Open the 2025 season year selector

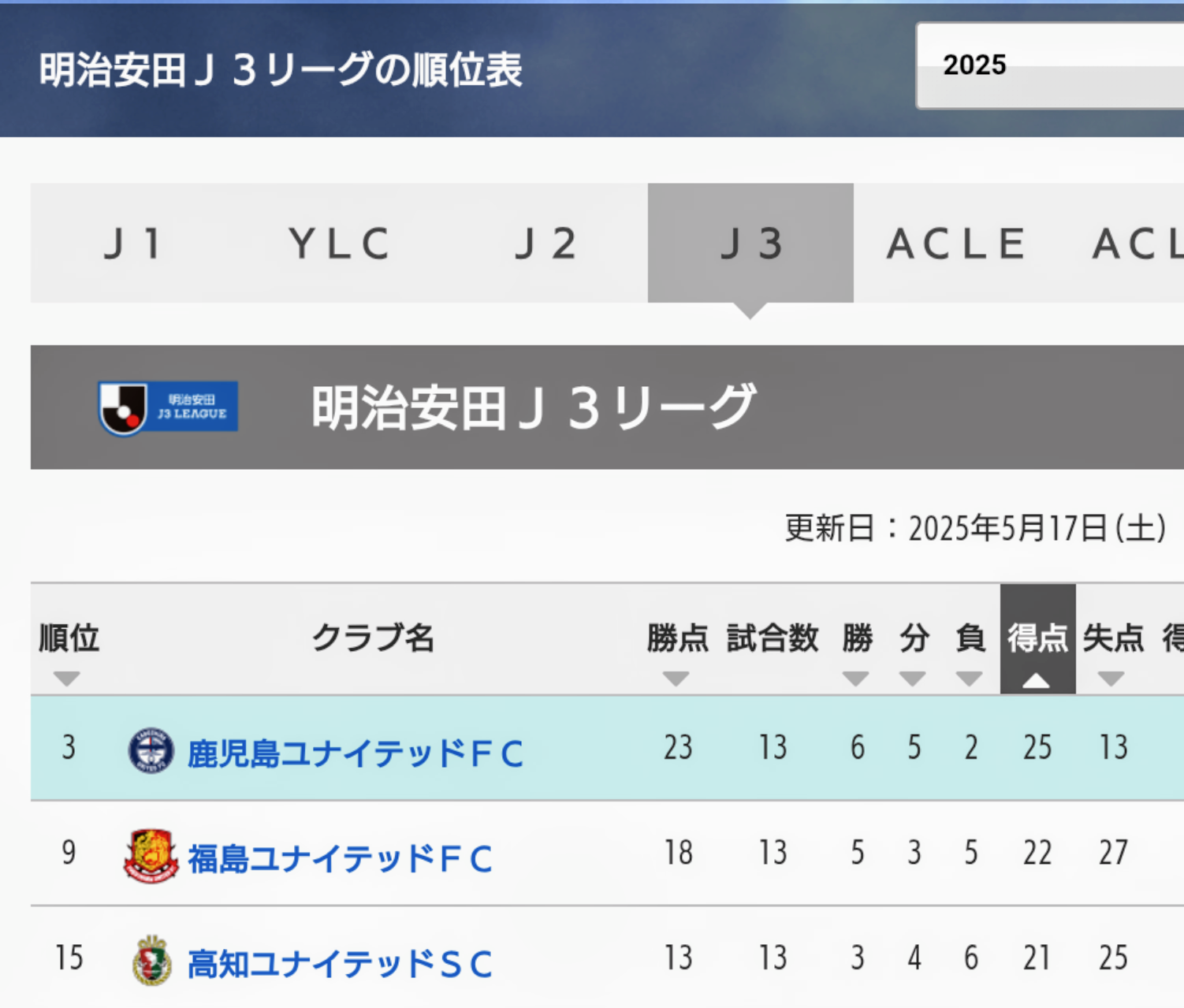(x=1050, y=65)
